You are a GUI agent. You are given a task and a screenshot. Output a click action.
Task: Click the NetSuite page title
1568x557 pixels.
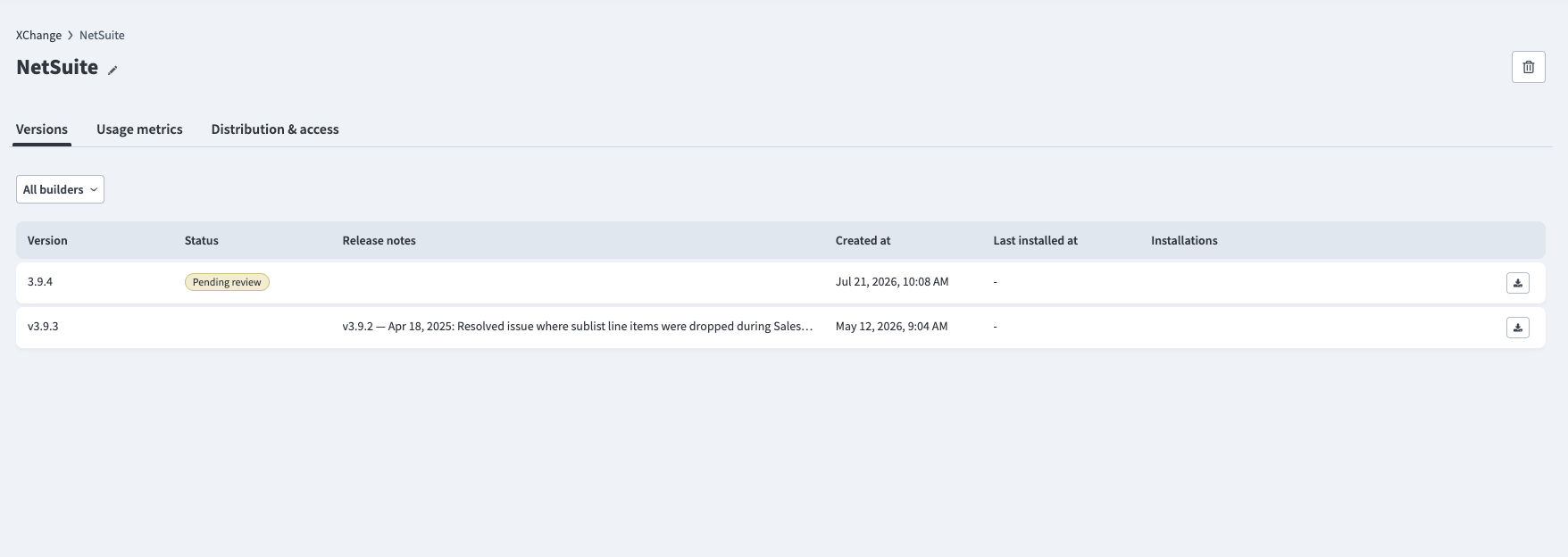pos(57,67)
